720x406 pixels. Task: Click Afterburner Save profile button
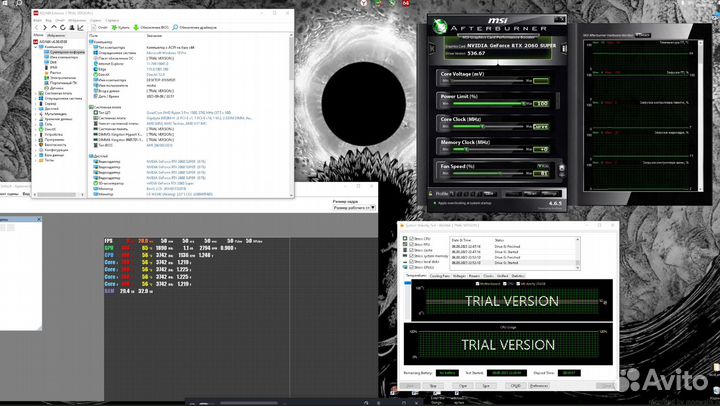(x=489, y=193)
